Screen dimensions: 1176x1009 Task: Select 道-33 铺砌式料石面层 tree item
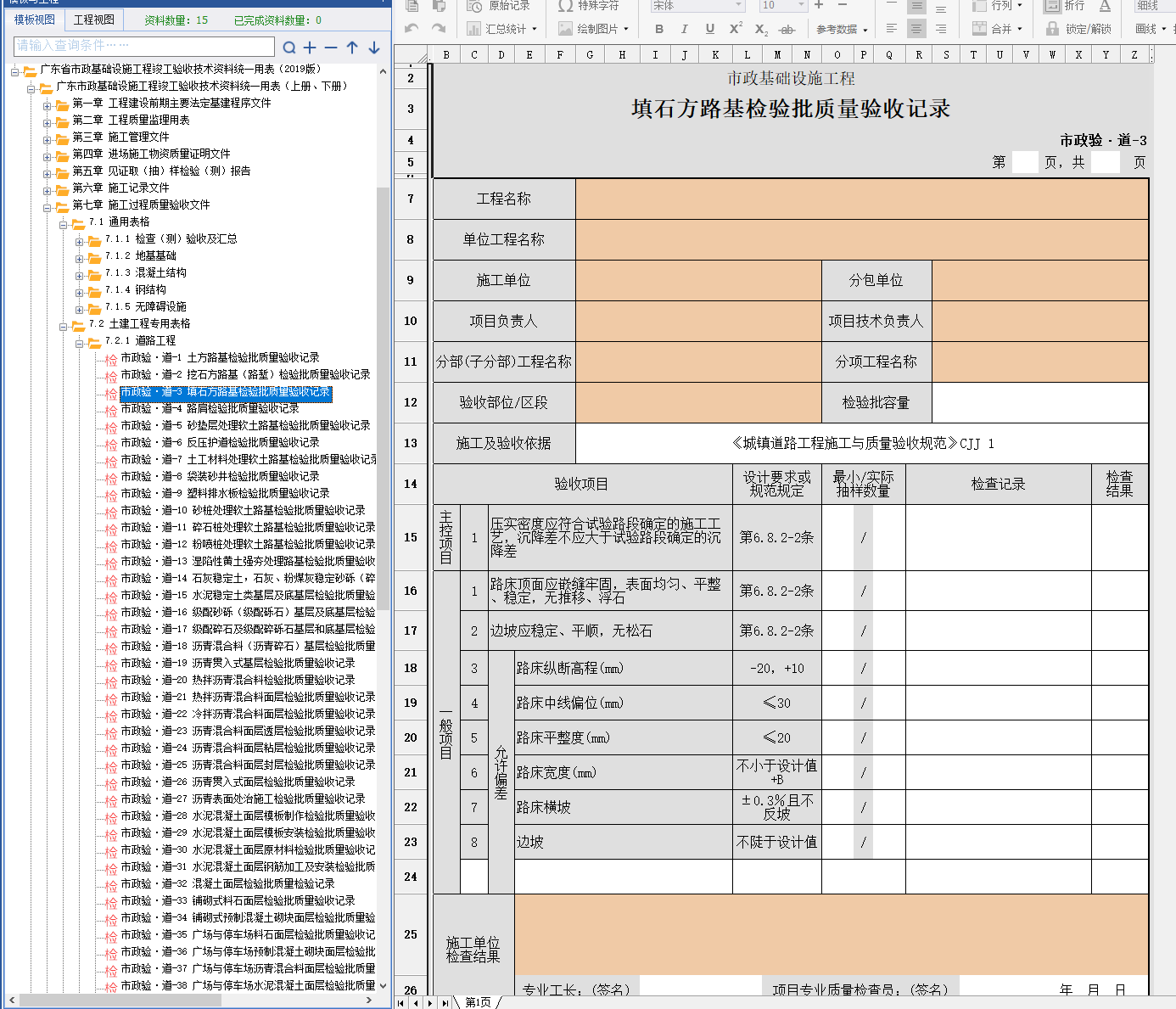coord(238,900)
